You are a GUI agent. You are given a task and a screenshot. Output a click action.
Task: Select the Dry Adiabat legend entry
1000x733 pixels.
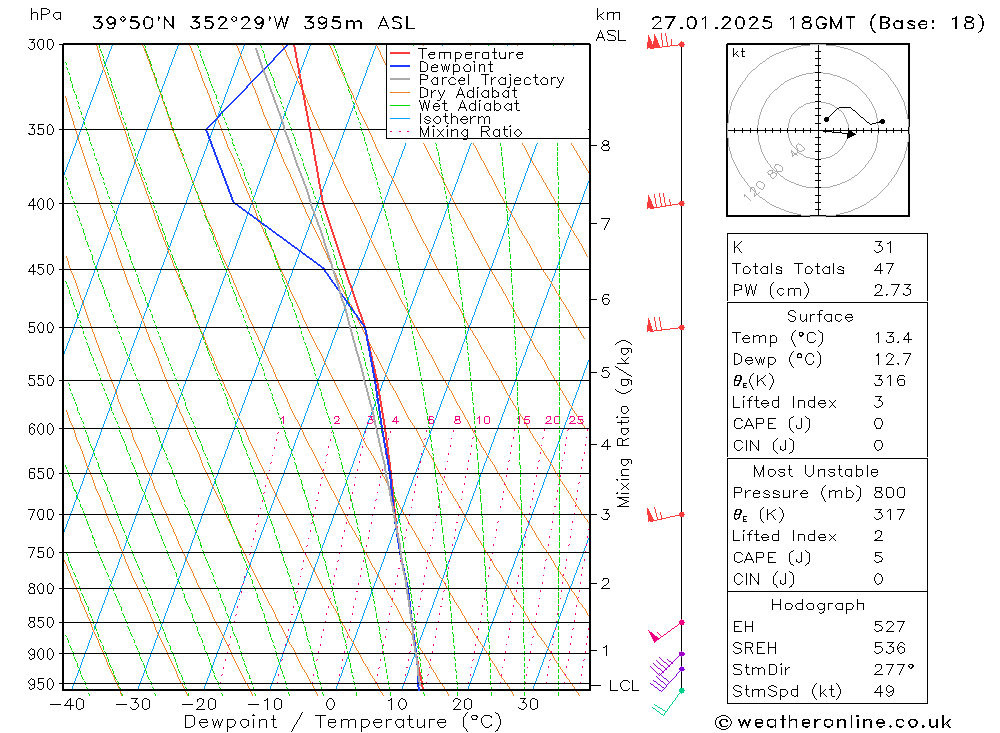tap(453, 93)
